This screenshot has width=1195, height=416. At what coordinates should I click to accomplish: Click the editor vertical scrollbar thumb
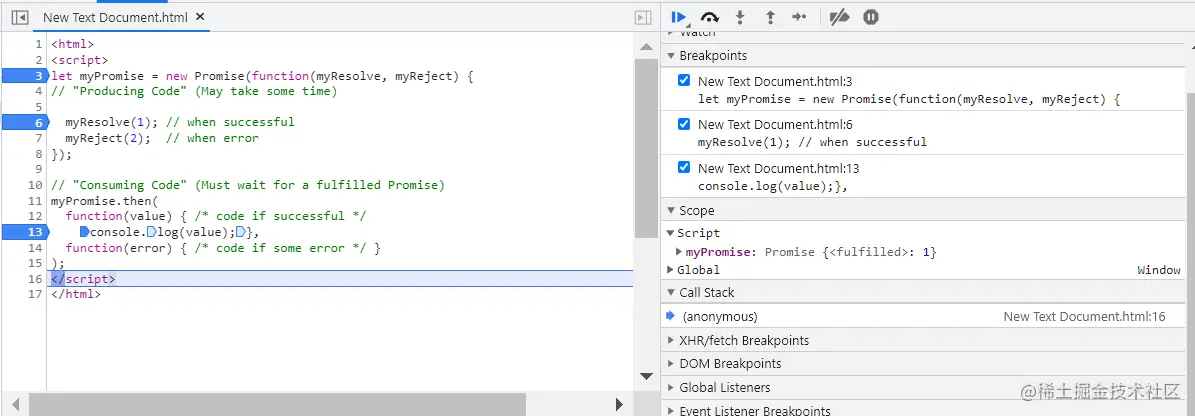pos(646,147)
